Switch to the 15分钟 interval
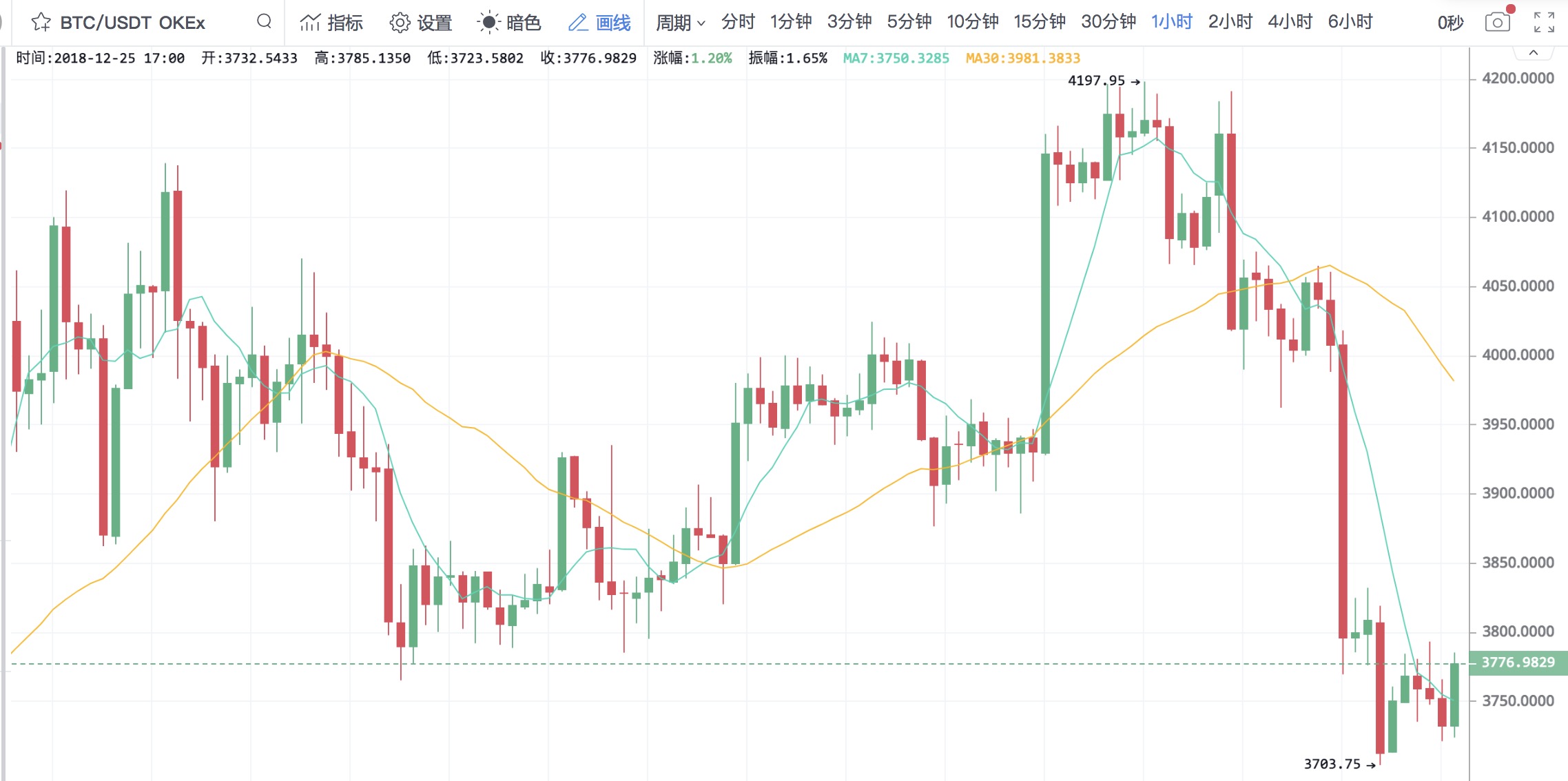The image size is (1568, 781). [x=1039, y=23]
